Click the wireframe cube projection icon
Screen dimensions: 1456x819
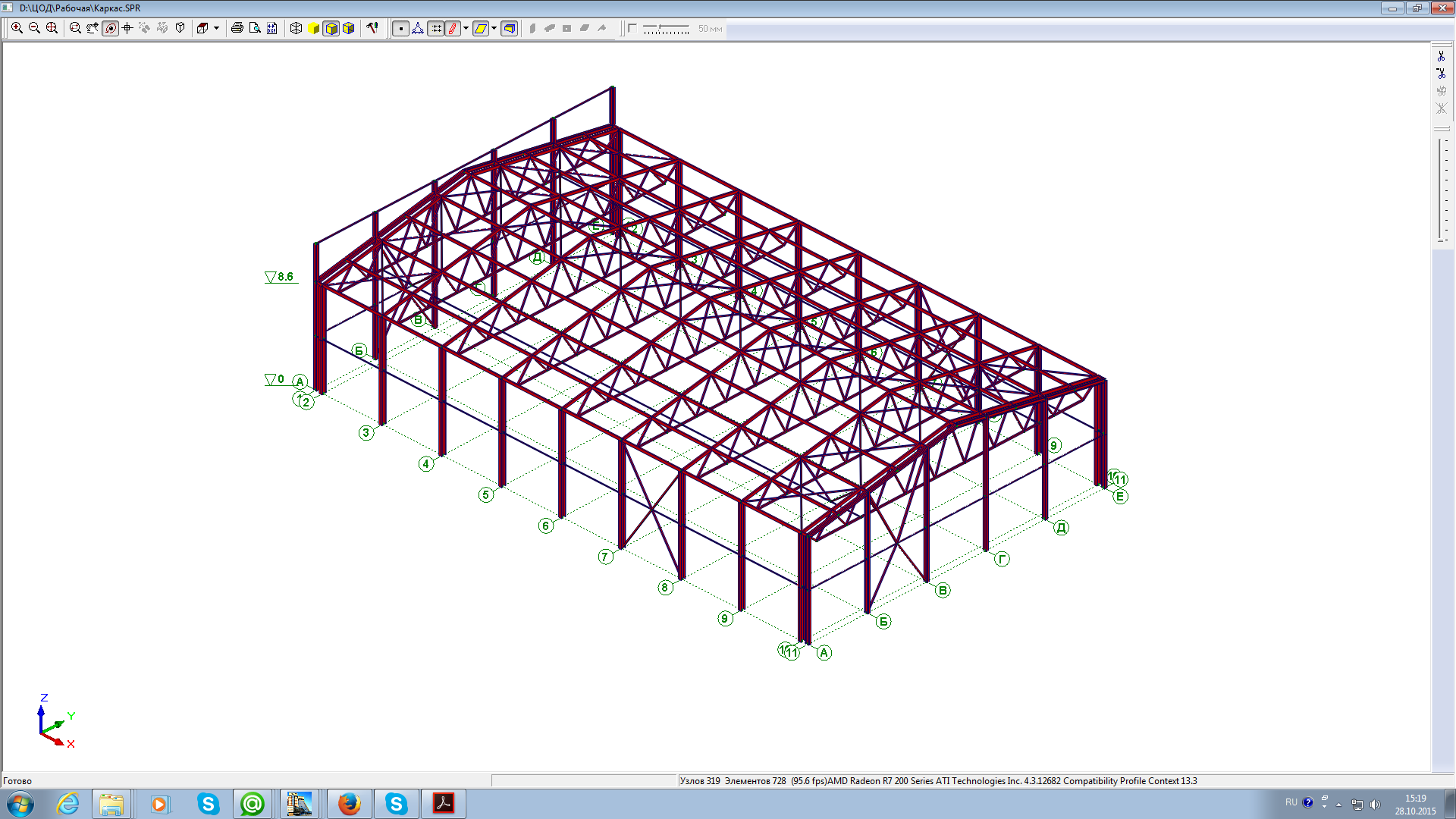(180, 28)
